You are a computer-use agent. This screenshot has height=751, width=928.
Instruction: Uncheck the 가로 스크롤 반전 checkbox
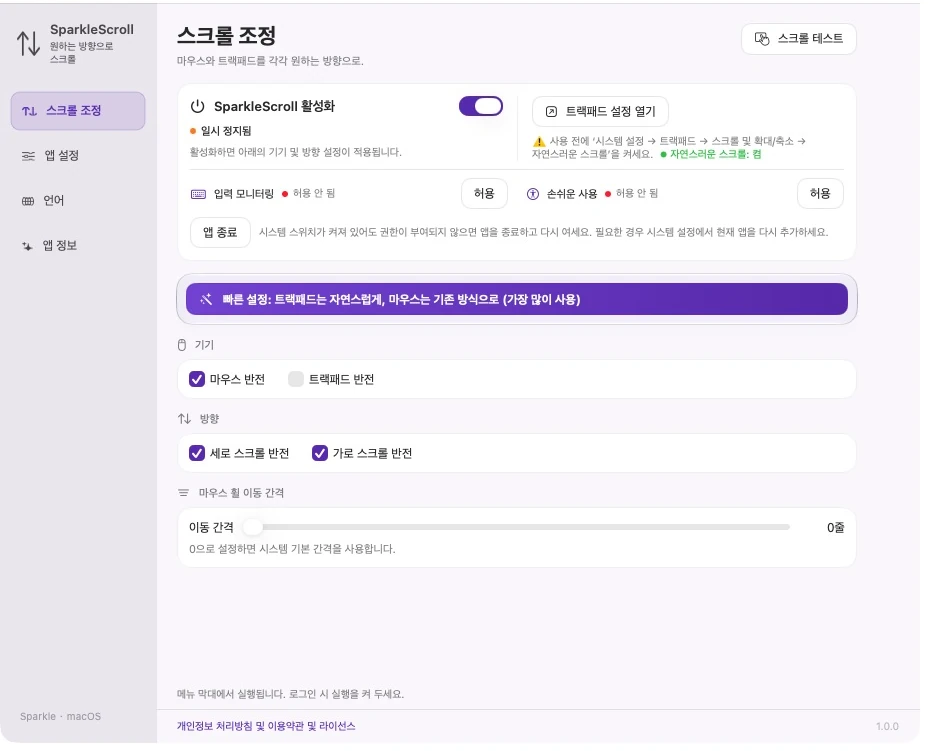[x=320, y=453]
